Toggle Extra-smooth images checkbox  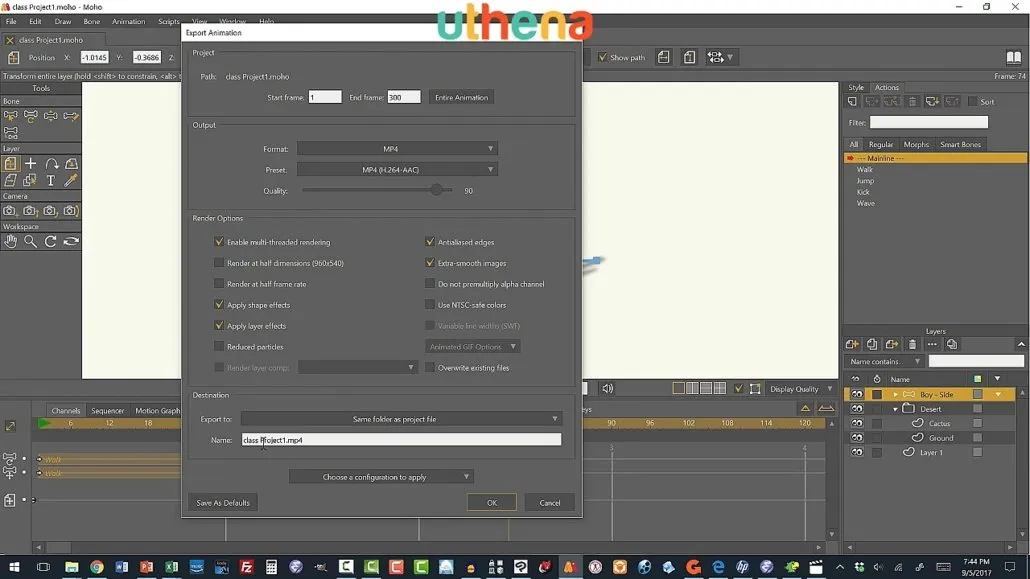[x=430, y=263]
